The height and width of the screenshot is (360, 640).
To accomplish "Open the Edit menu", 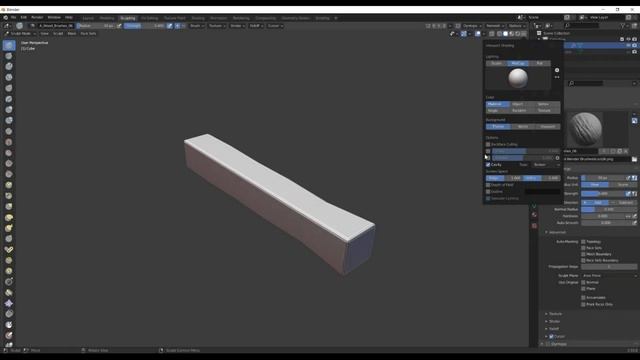I will point(24,18).
